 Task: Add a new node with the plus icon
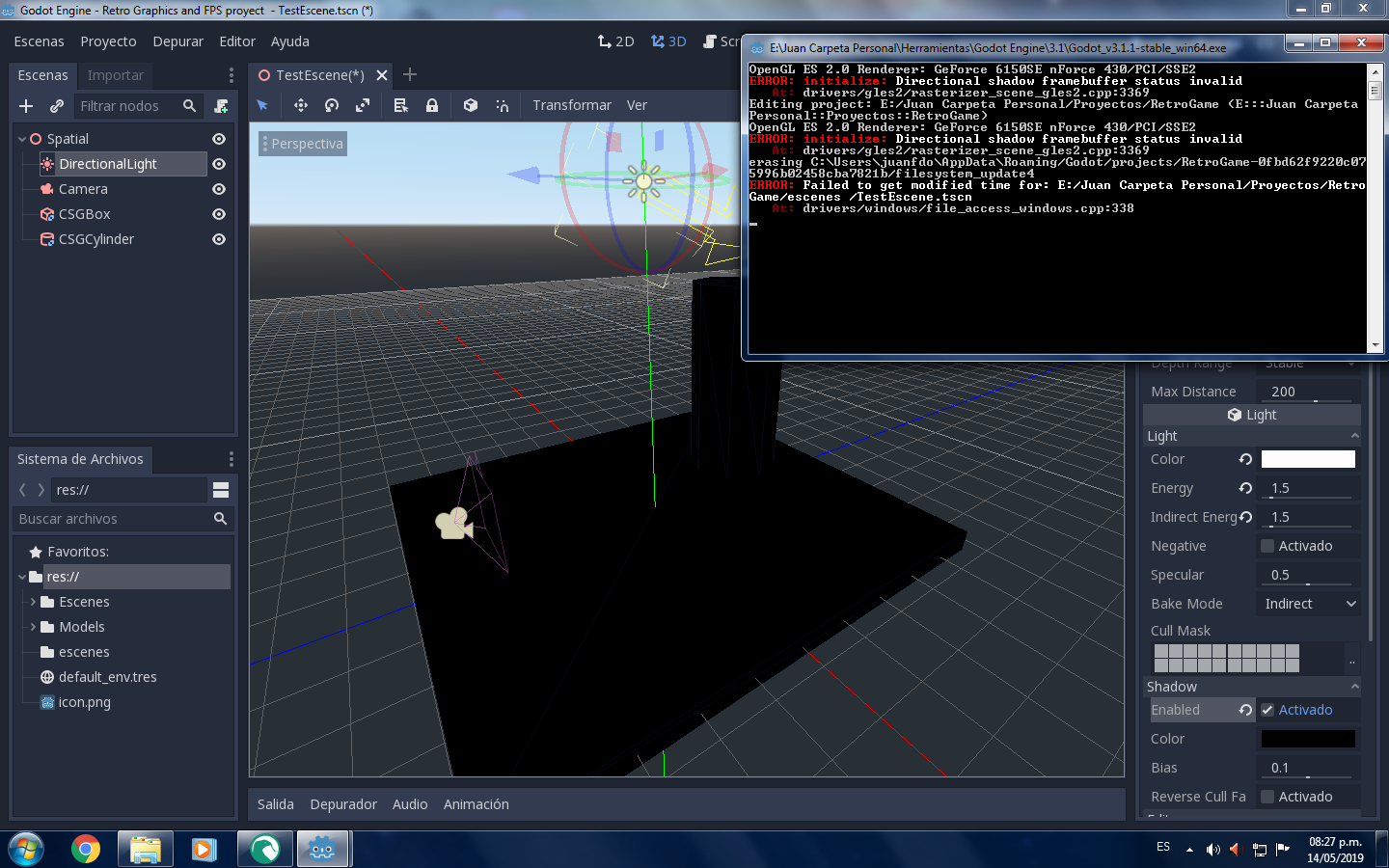point(25,106)
